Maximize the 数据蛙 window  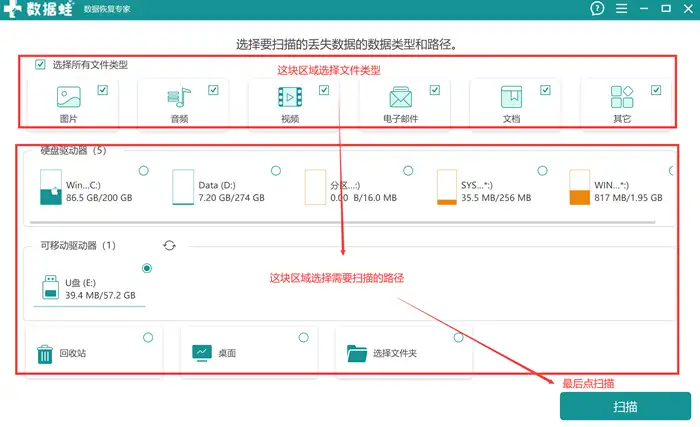(x=666, y=8)
